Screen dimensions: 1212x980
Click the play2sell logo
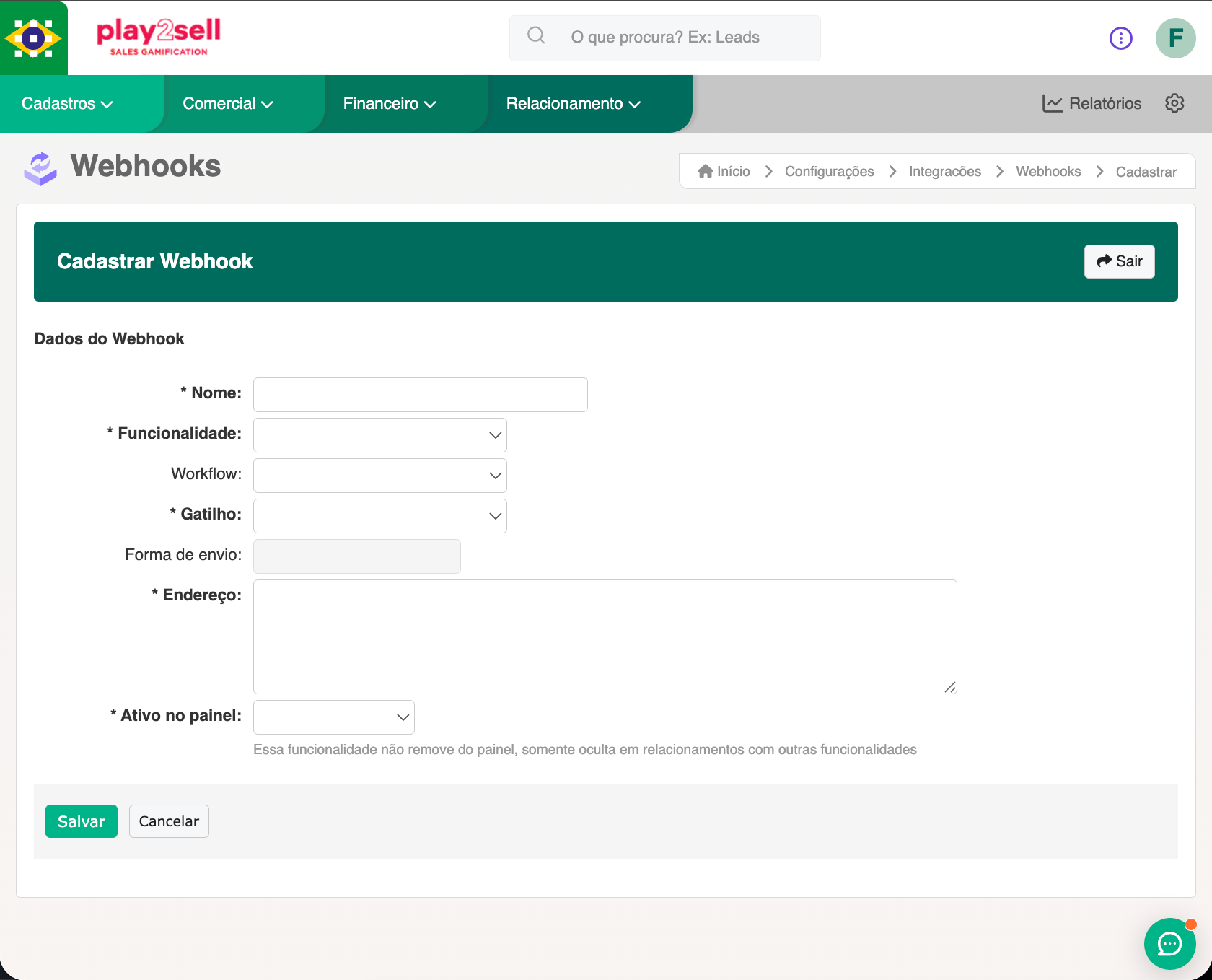[x=159, y=38]
